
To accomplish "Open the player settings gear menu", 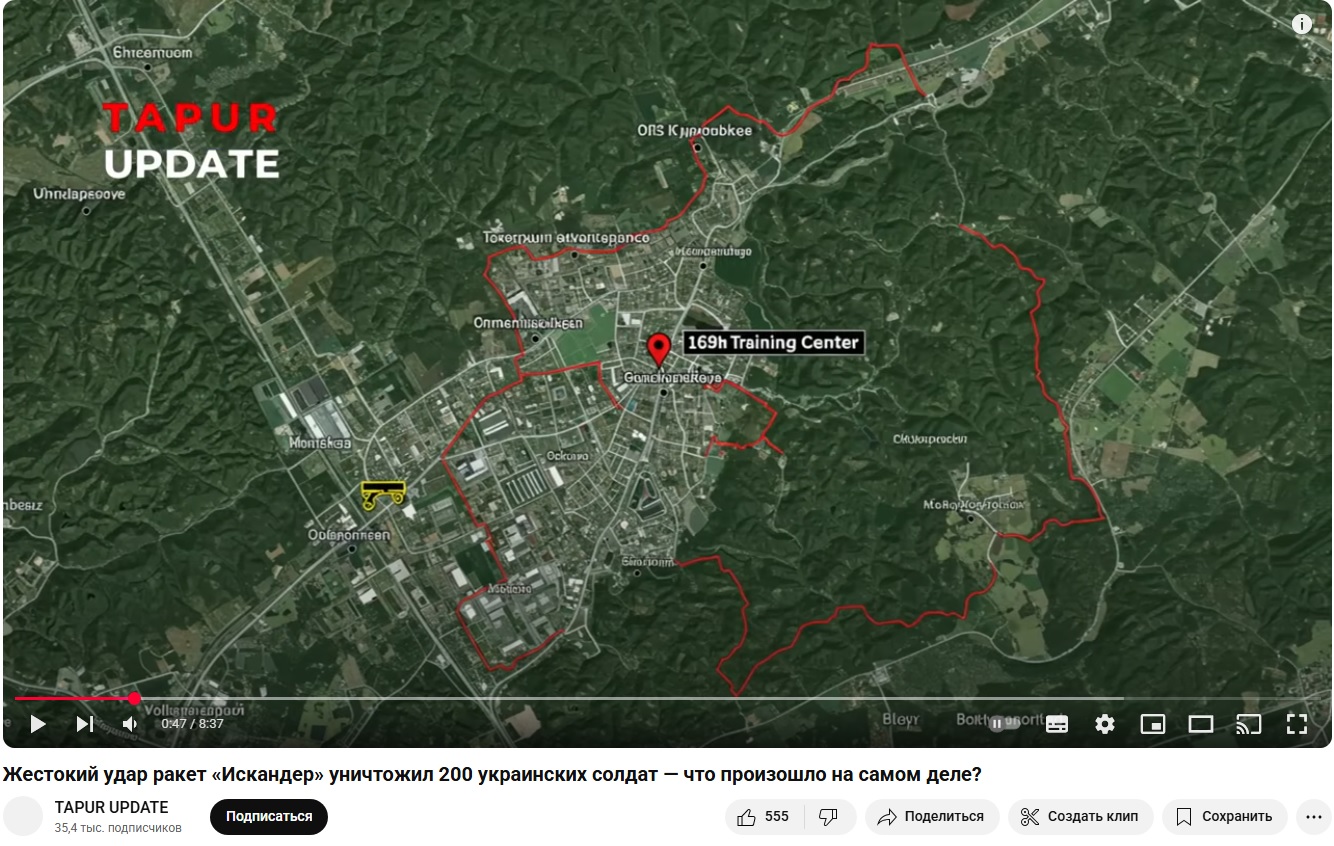I will [x=1105, y=724].
